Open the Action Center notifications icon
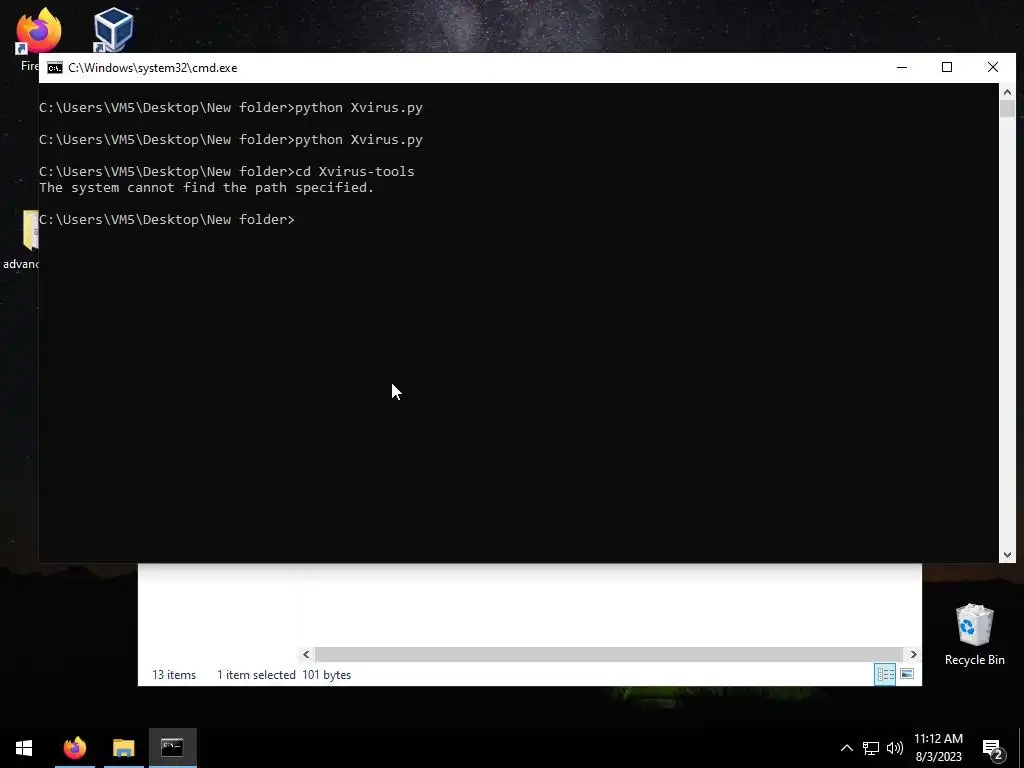The image size is (1024, 768). pyautogui.click(x=993, y=749)
